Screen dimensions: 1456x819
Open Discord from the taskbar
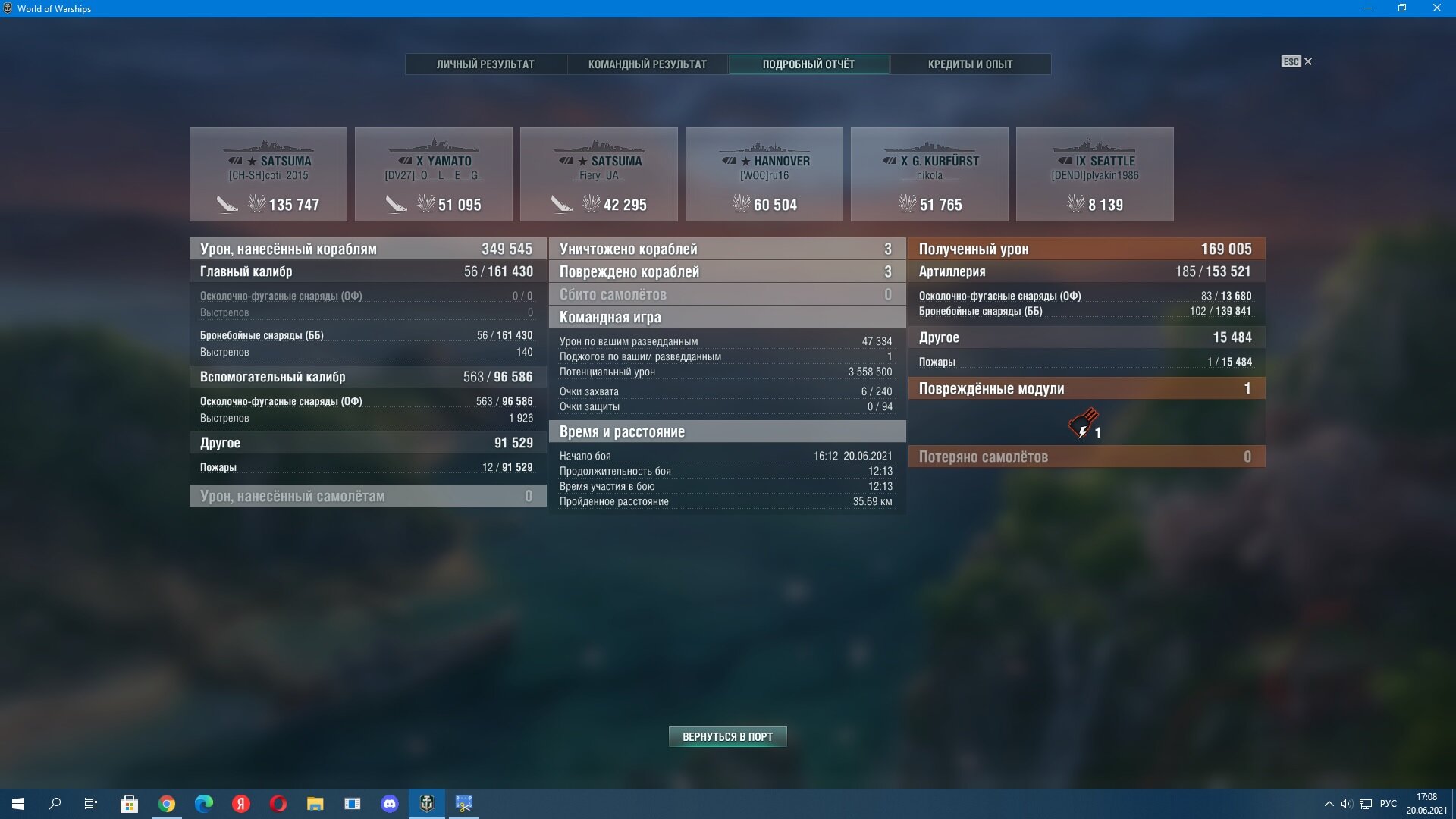390,803
